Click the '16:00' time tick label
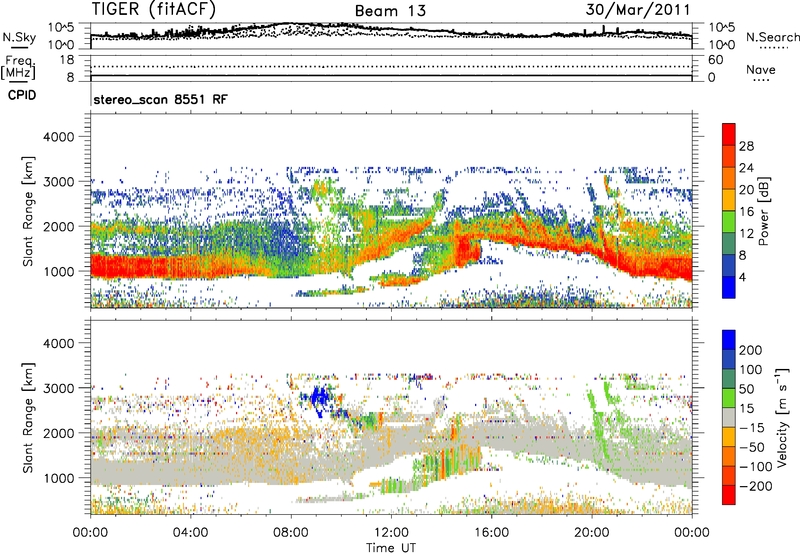800x554 pixels. pyautogui.click(x=491, y=533)
